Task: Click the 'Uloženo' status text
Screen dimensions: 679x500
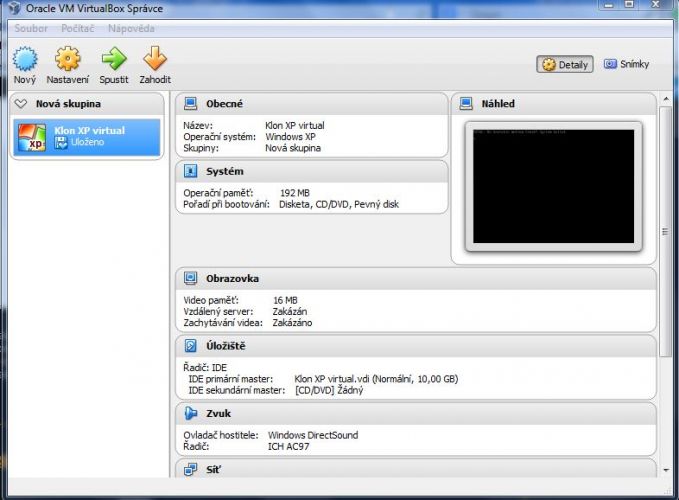Action: click(x=87, y=142)
